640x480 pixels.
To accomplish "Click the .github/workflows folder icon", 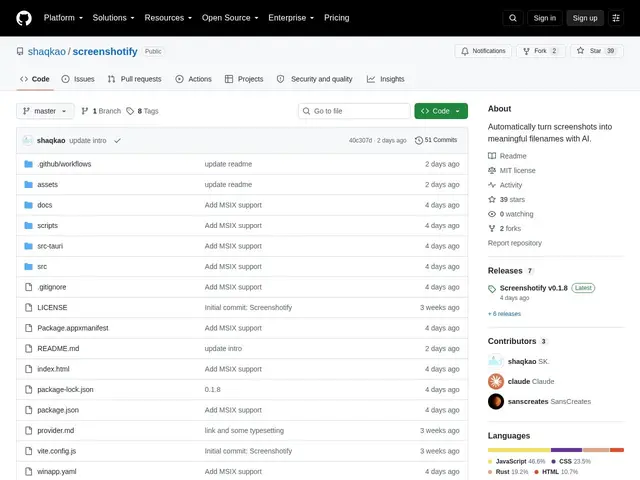I will [28, 164].
